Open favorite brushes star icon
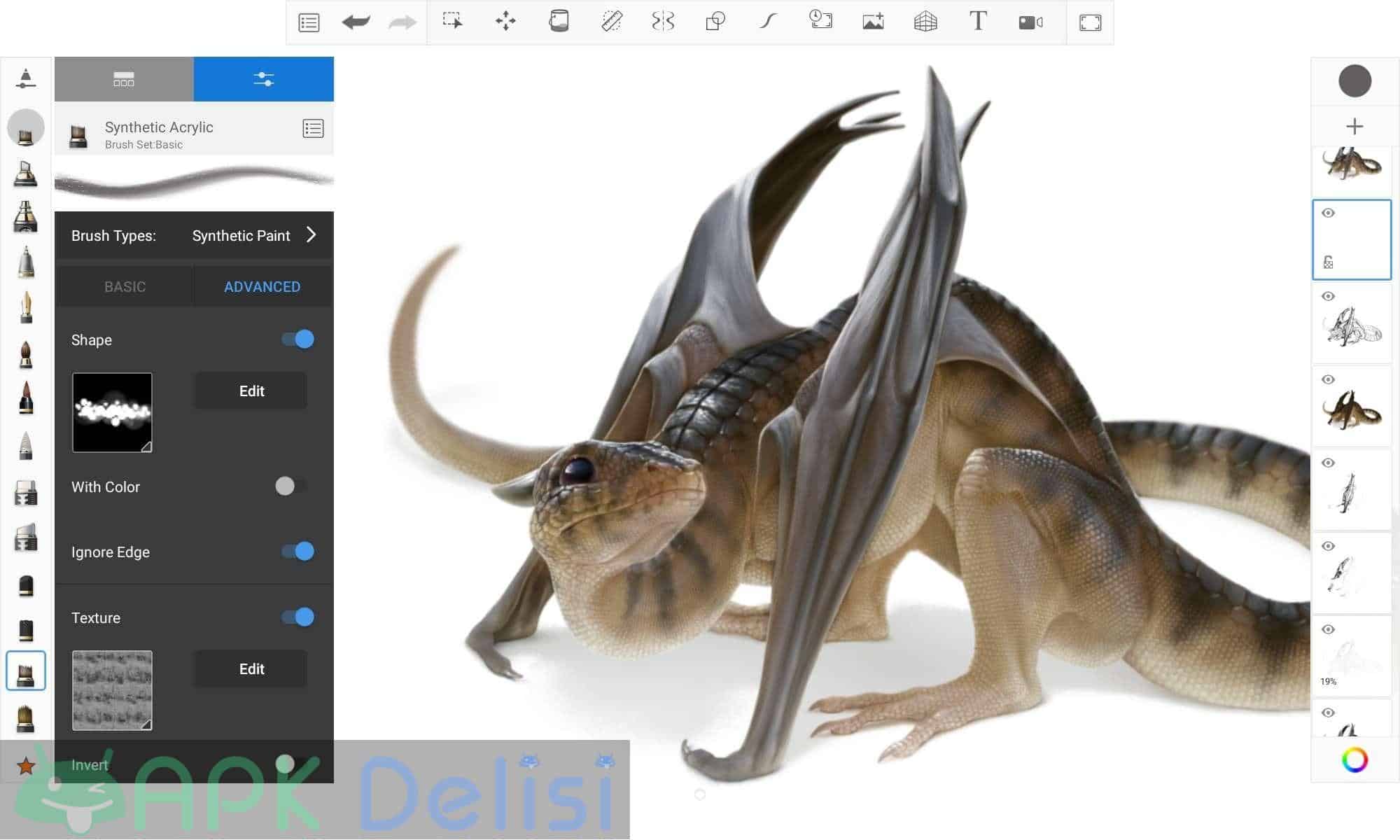1400x840 pixels. click(26, 766)
